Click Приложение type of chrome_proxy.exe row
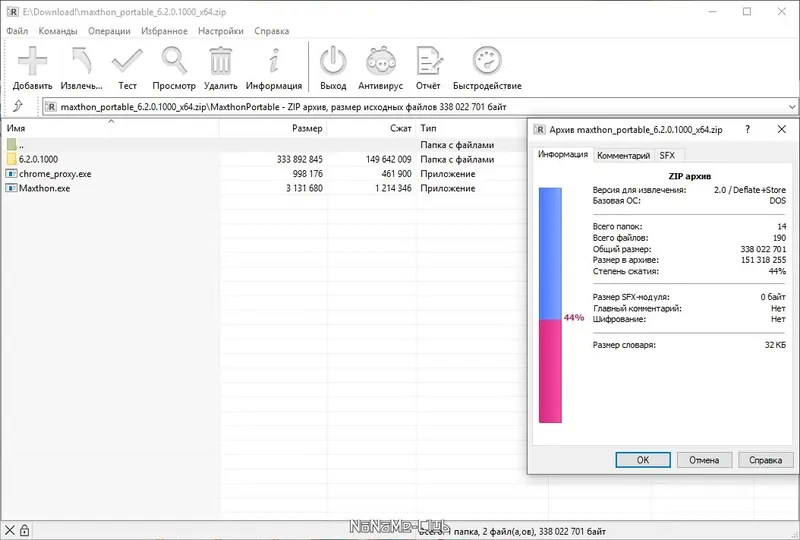 447,174
